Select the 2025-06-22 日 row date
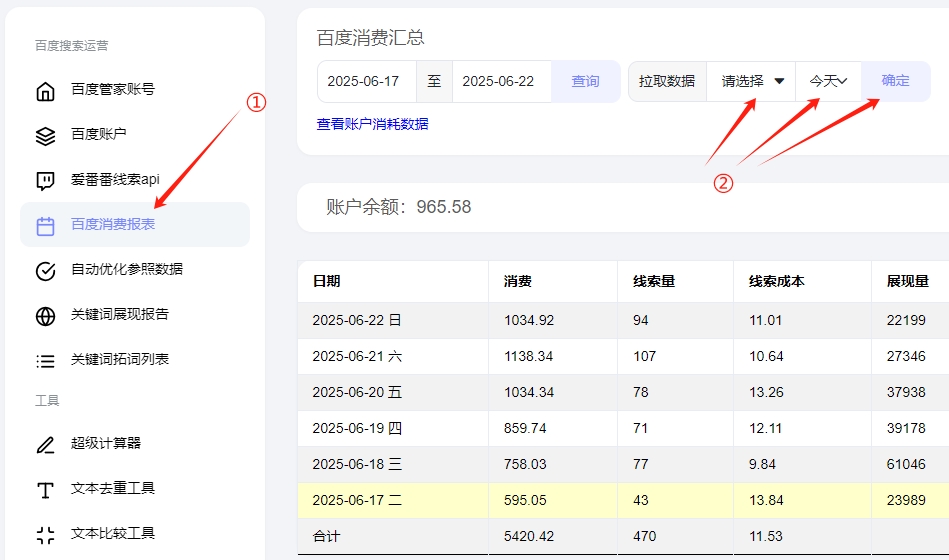This screenshot has width=949, height=560. click(x=356, y=320)
